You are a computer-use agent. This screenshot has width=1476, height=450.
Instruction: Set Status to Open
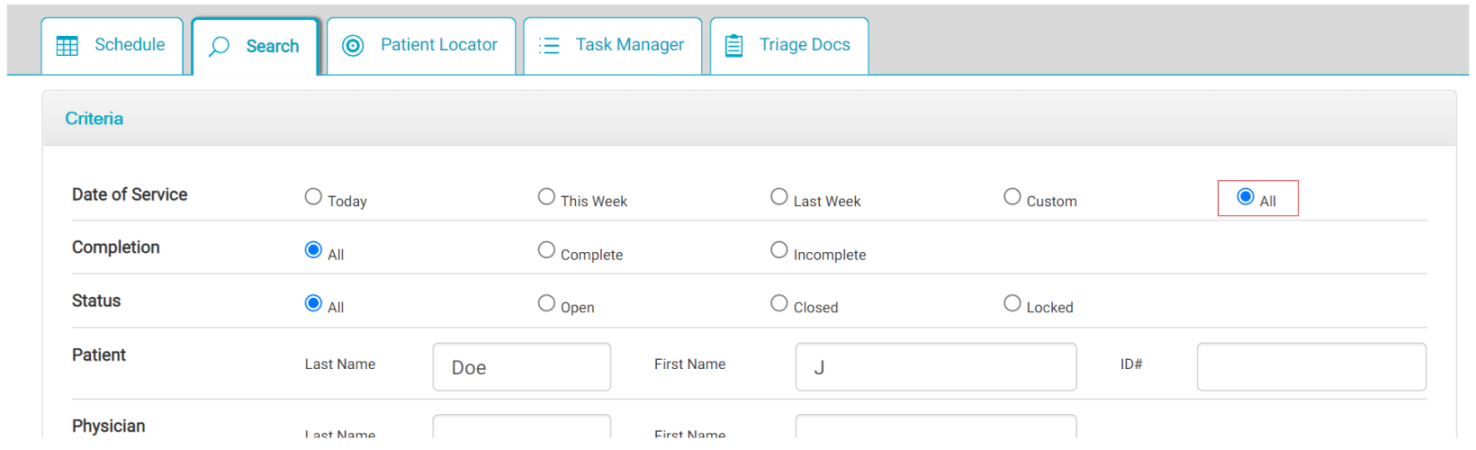pos(546,303)
